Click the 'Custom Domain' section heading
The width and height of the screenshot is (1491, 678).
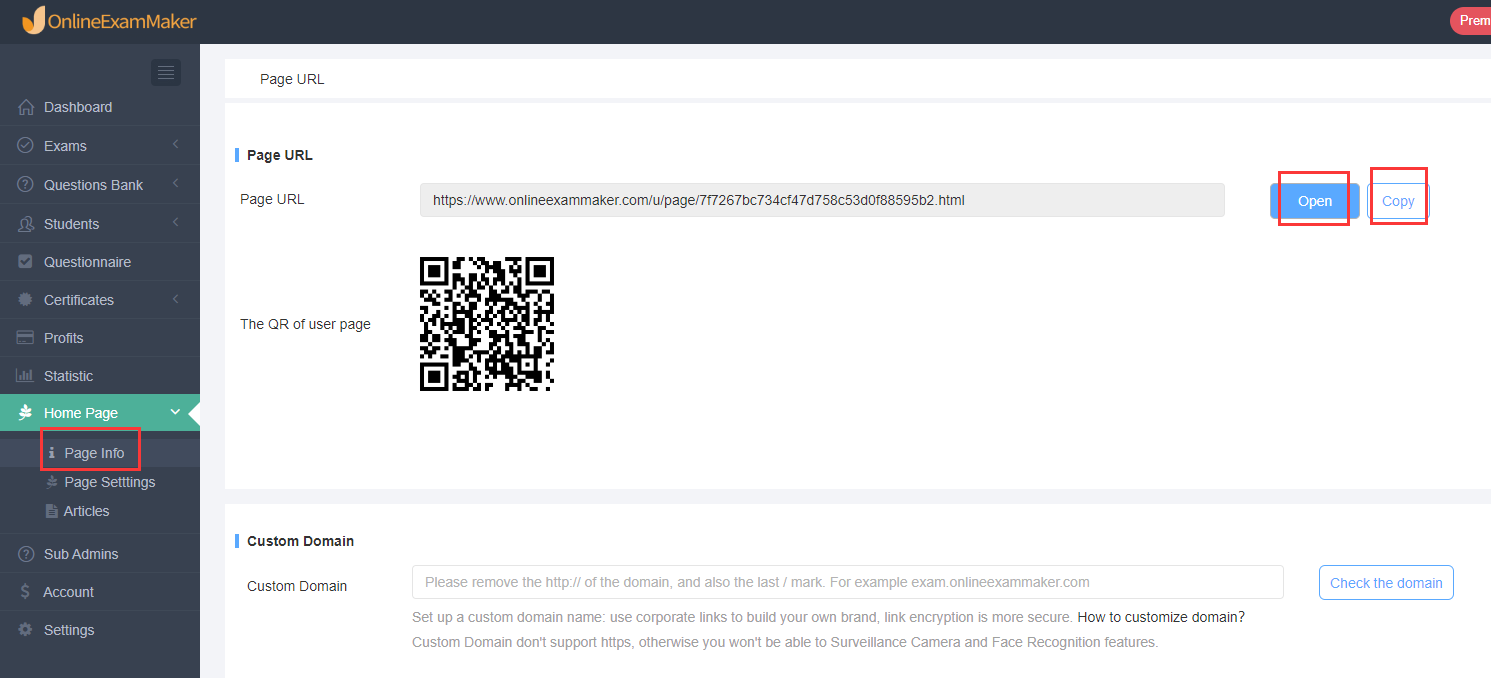pos(301,541)
